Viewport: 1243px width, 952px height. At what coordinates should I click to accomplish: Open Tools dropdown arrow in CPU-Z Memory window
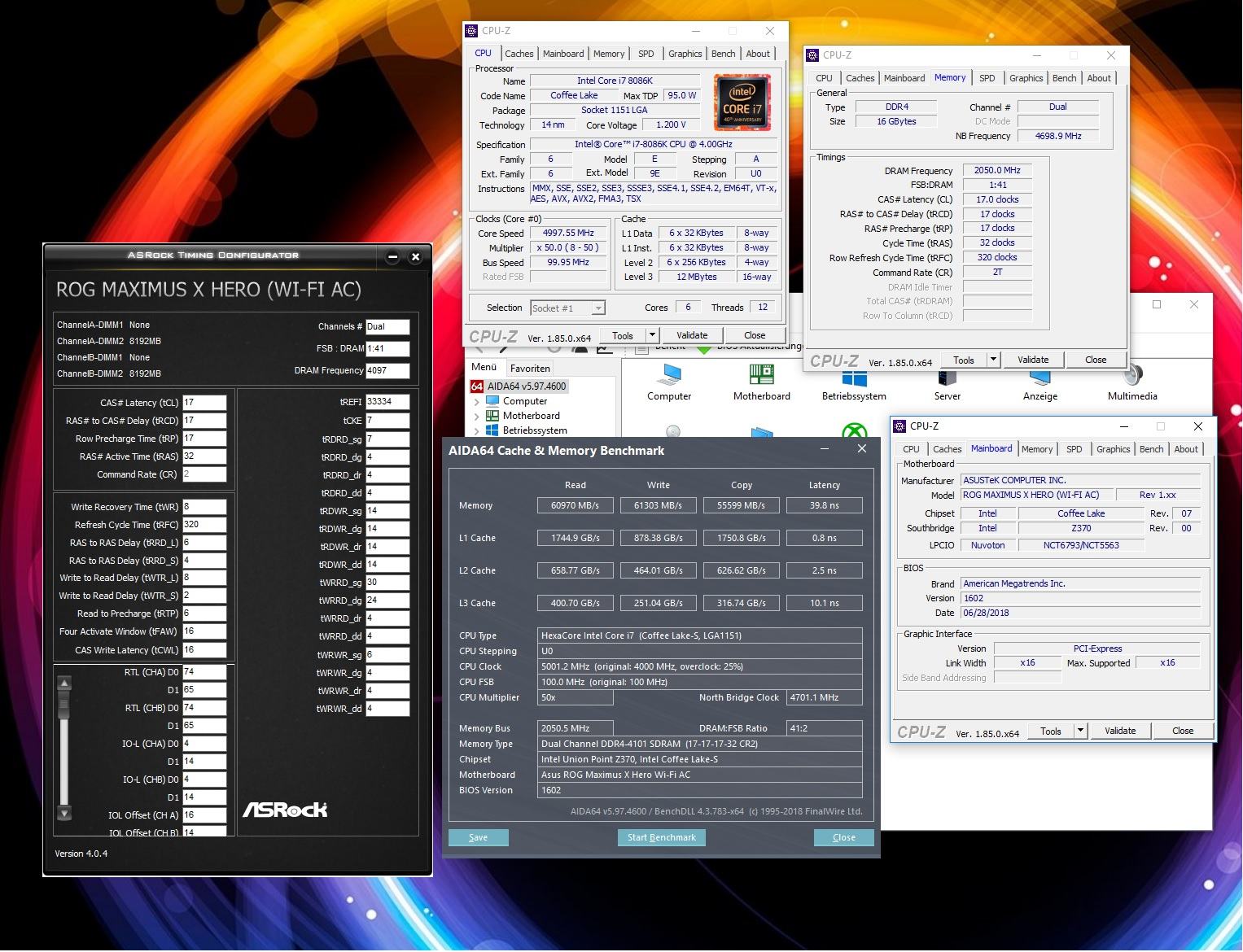coord(993,360)
